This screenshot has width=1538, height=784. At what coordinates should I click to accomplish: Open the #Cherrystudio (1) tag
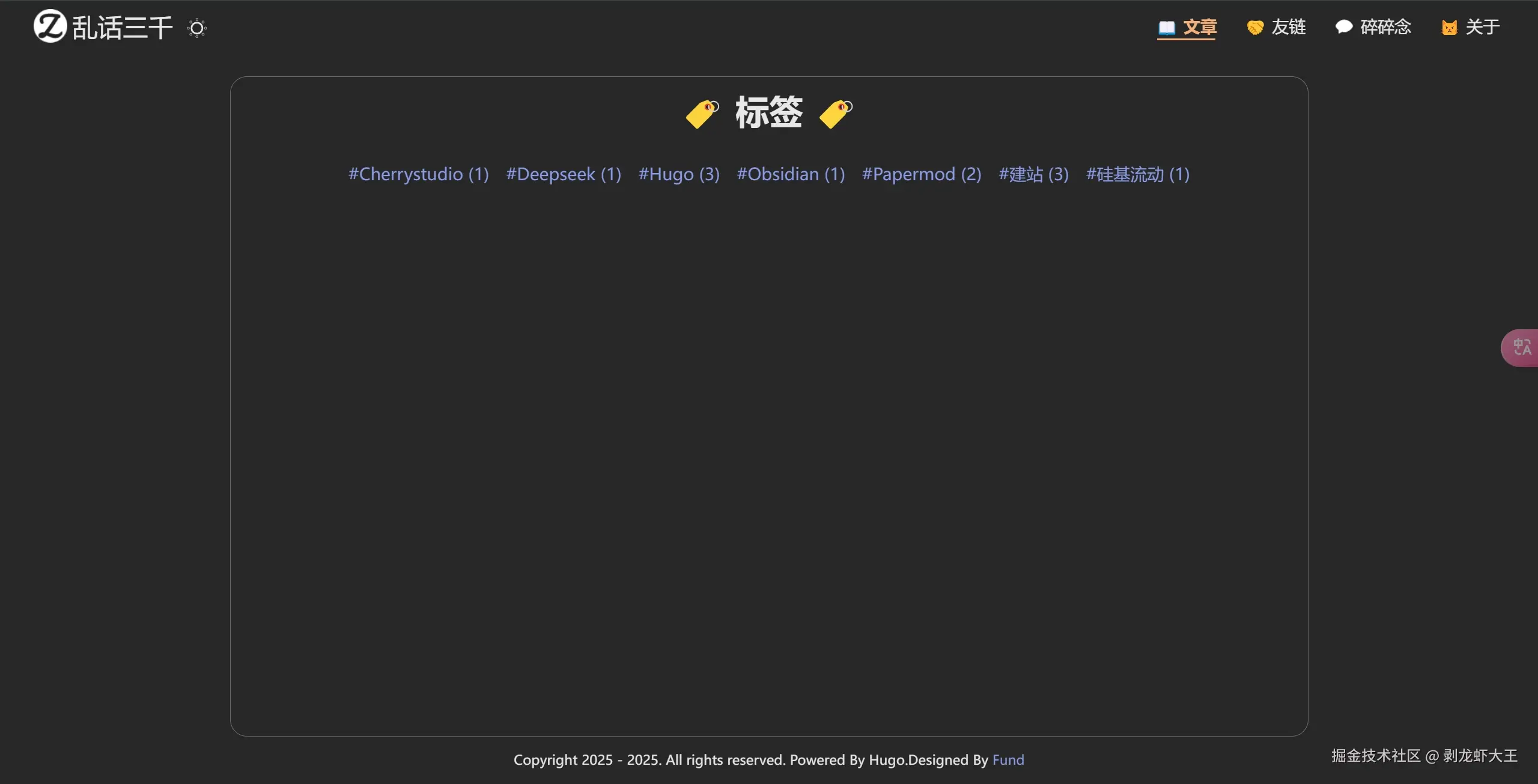(419, 174)
